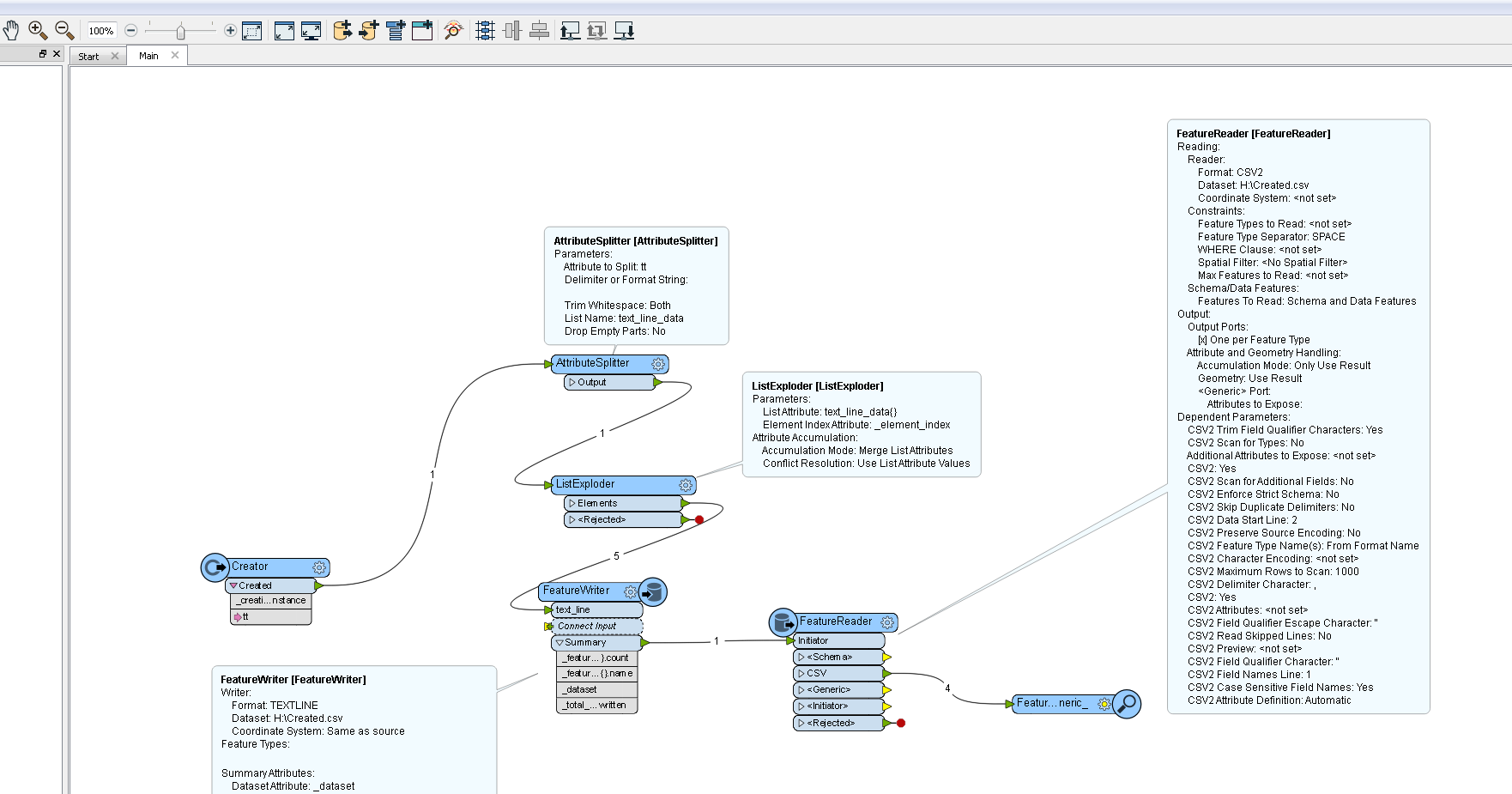Click the FeatureWriter database arrow icon
Image resolution: width=1512 pixels, height=794 pixels.
pos(653,591)
